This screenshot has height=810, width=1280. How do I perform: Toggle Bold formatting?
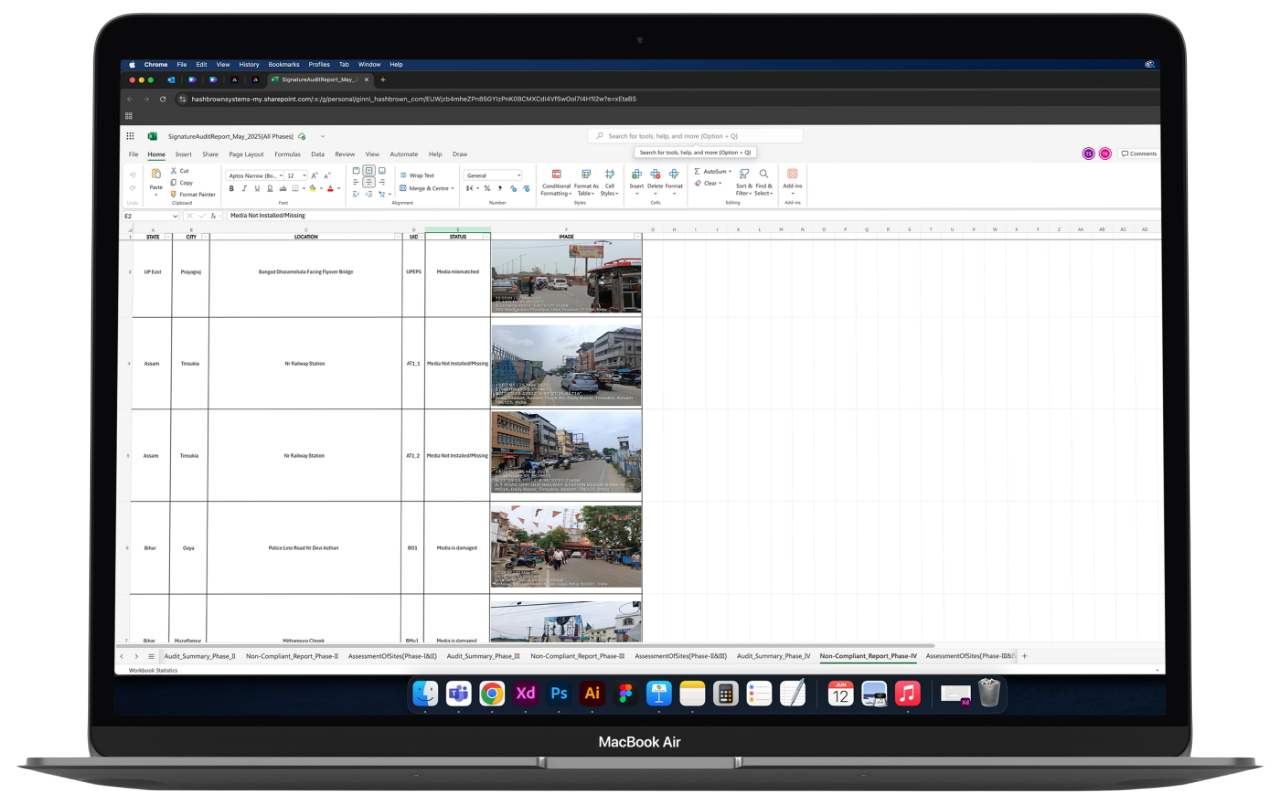231,188
